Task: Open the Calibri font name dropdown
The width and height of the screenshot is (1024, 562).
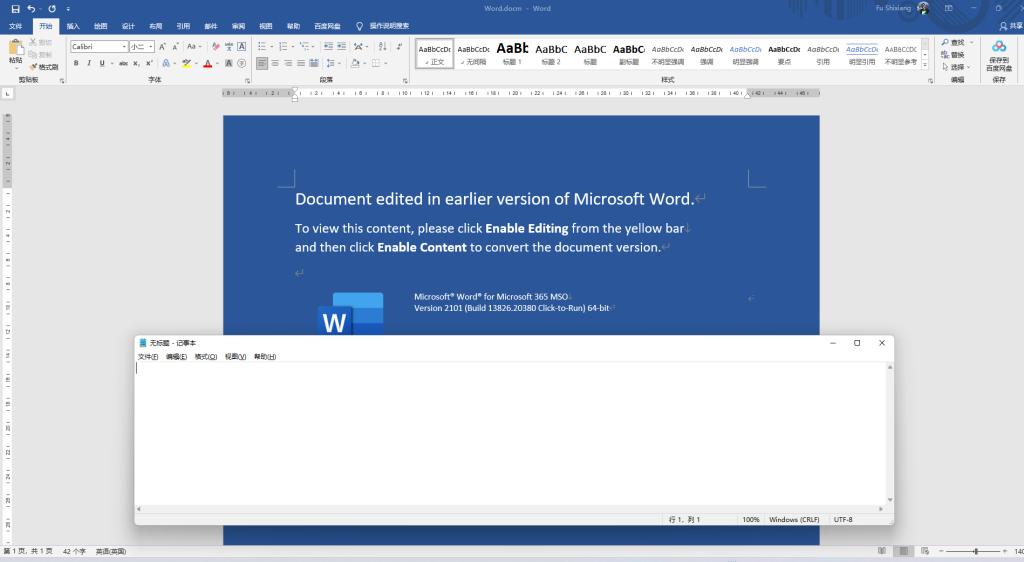Action: click(124, 46)
